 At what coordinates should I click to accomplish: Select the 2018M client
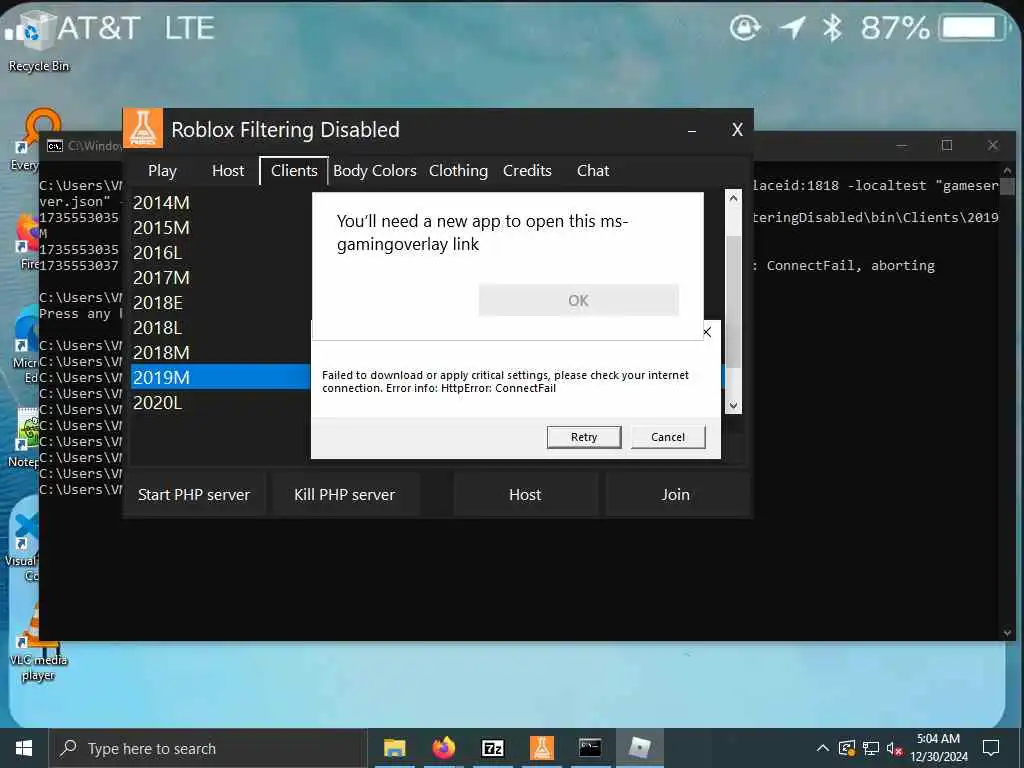click(221, 352)
